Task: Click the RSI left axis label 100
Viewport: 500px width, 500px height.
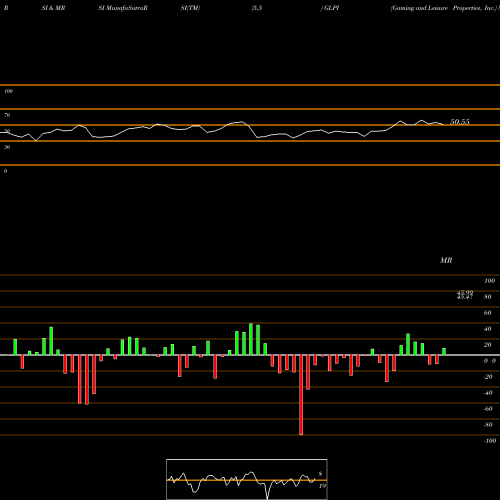Action: click(8, 91)
